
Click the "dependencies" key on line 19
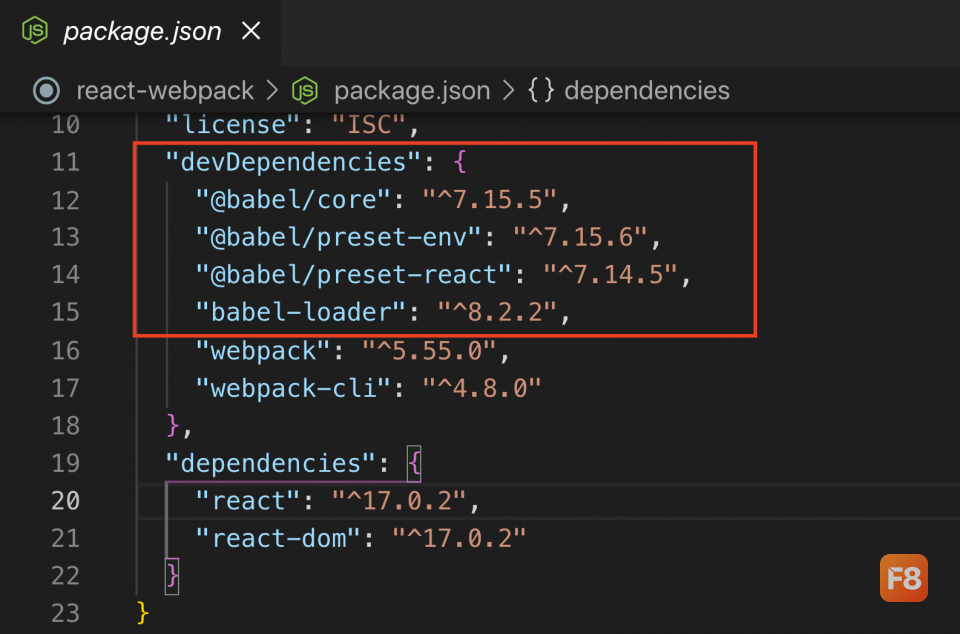click(271, 464)
